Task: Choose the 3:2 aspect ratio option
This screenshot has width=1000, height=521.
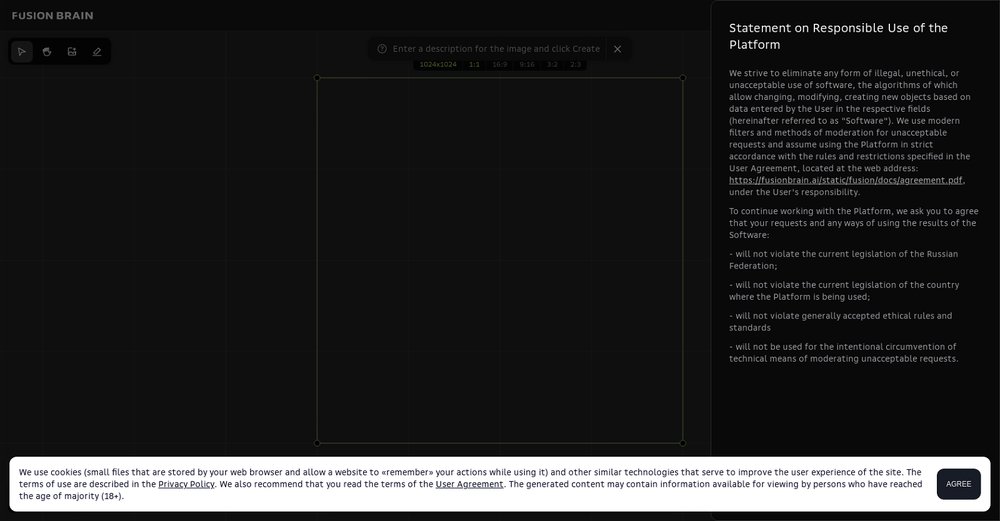Action: click(x=552, y=64)
